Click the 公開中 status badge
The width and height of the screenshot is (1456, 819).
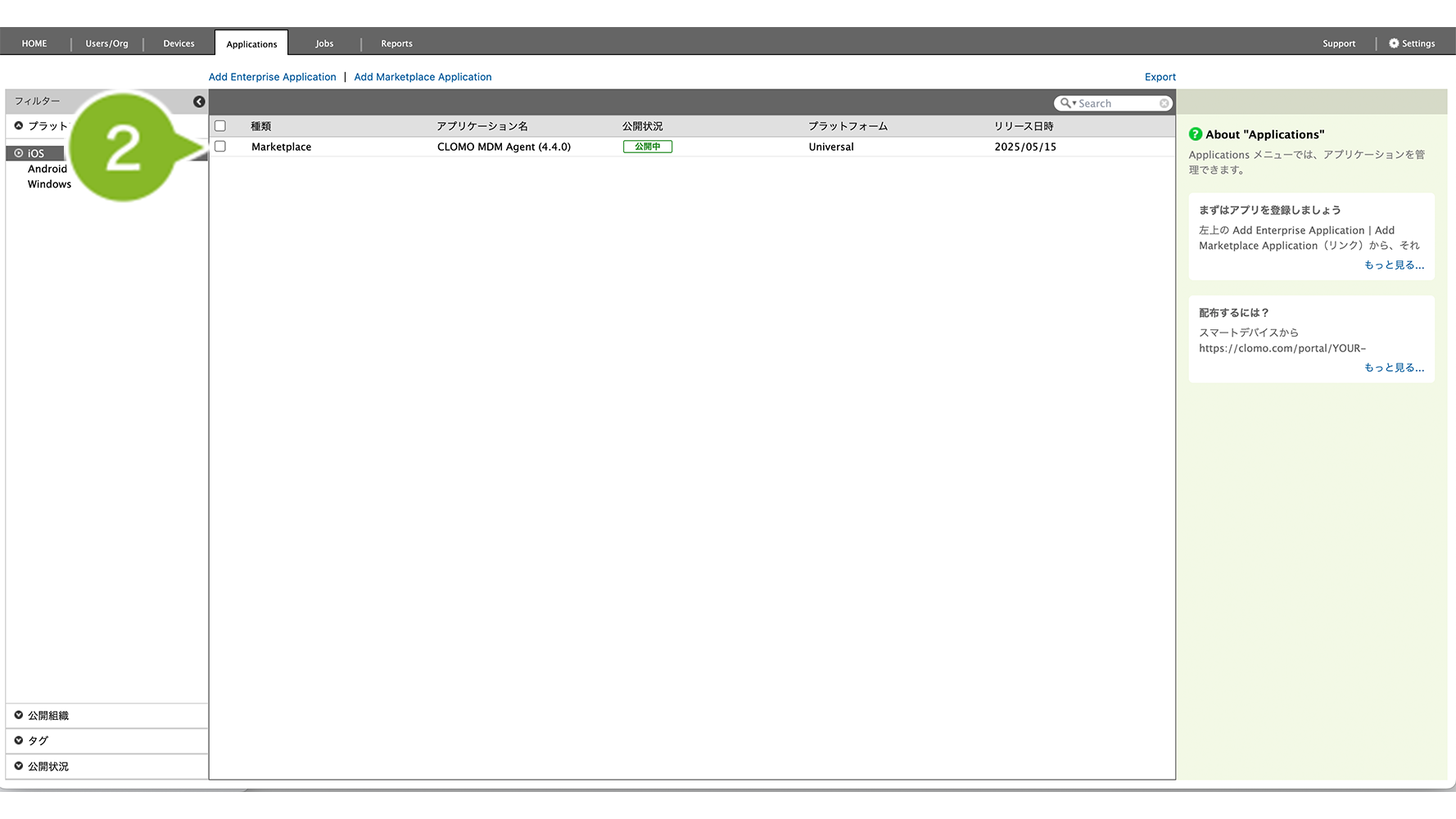tap(647, 147)
